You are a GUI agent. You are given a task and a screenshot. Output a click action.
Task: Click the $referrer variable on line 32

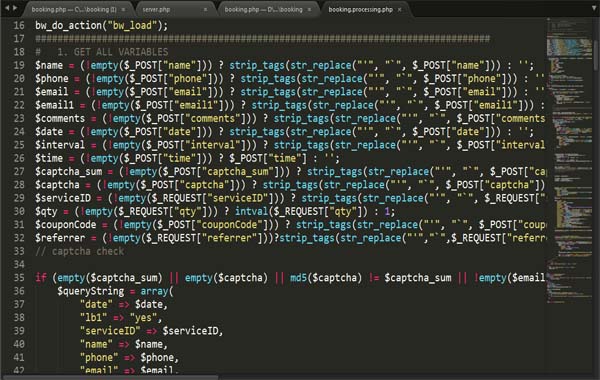(60, 238)
